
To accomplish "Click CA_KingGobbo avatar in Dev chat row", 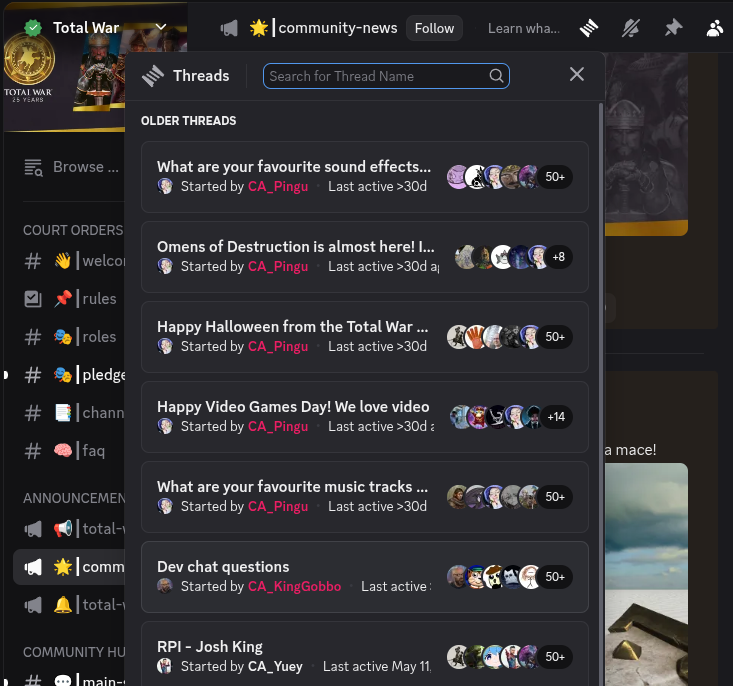I will (x=165, y=586).
